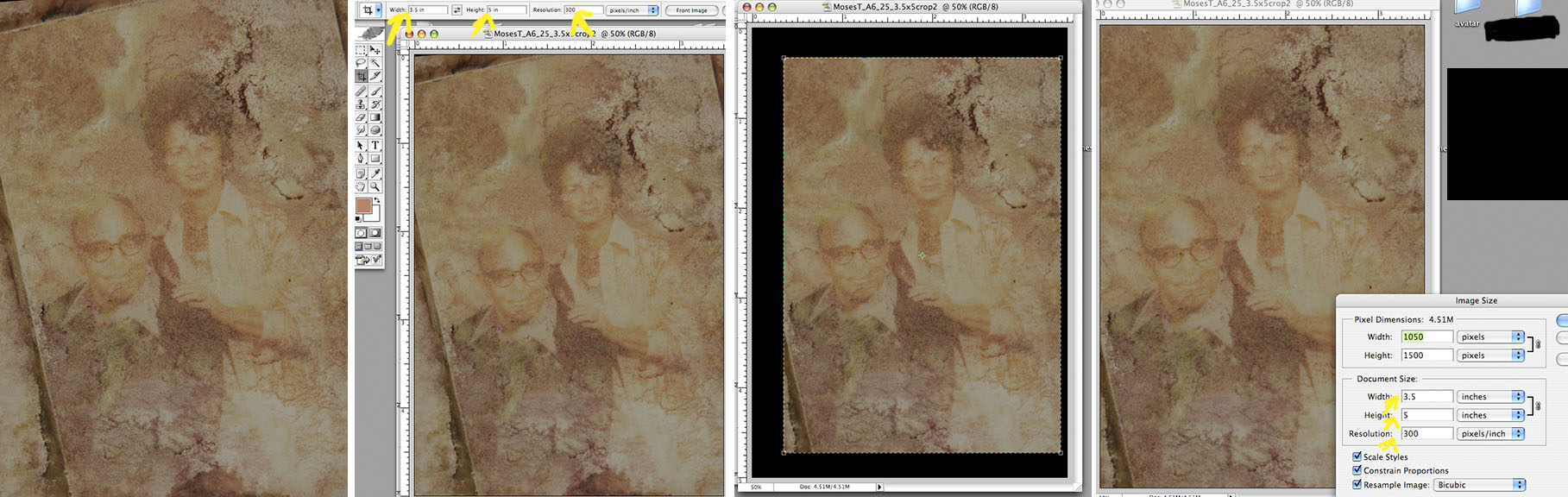
Task: Click the Image Size dialog title
Action: [x=1477, y=300]
